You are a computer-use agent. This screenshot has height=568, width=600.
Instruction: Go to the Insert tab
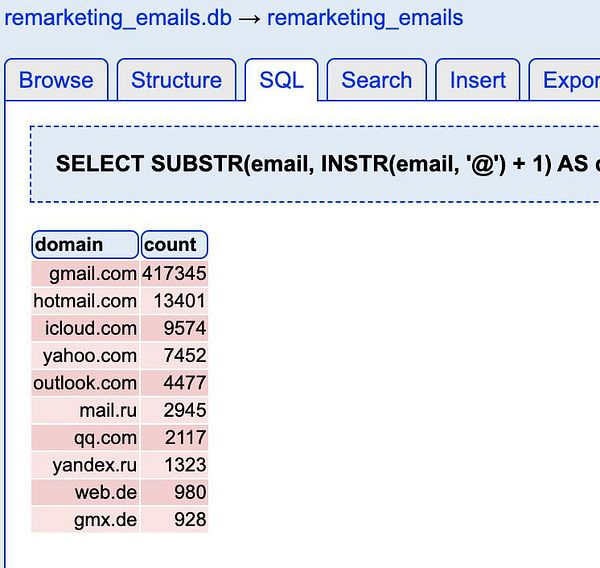(478, 80)
